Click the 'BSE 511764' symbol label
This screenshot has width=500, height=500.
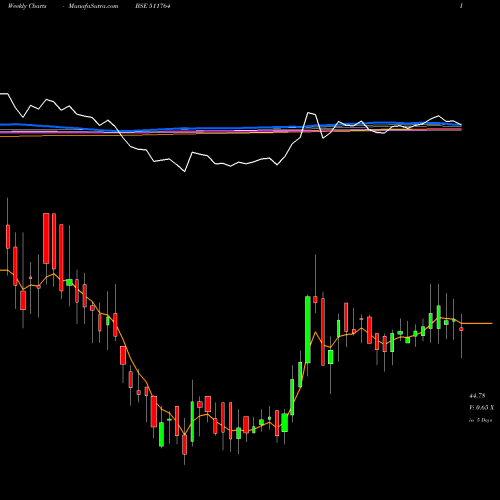coord(153,6)
